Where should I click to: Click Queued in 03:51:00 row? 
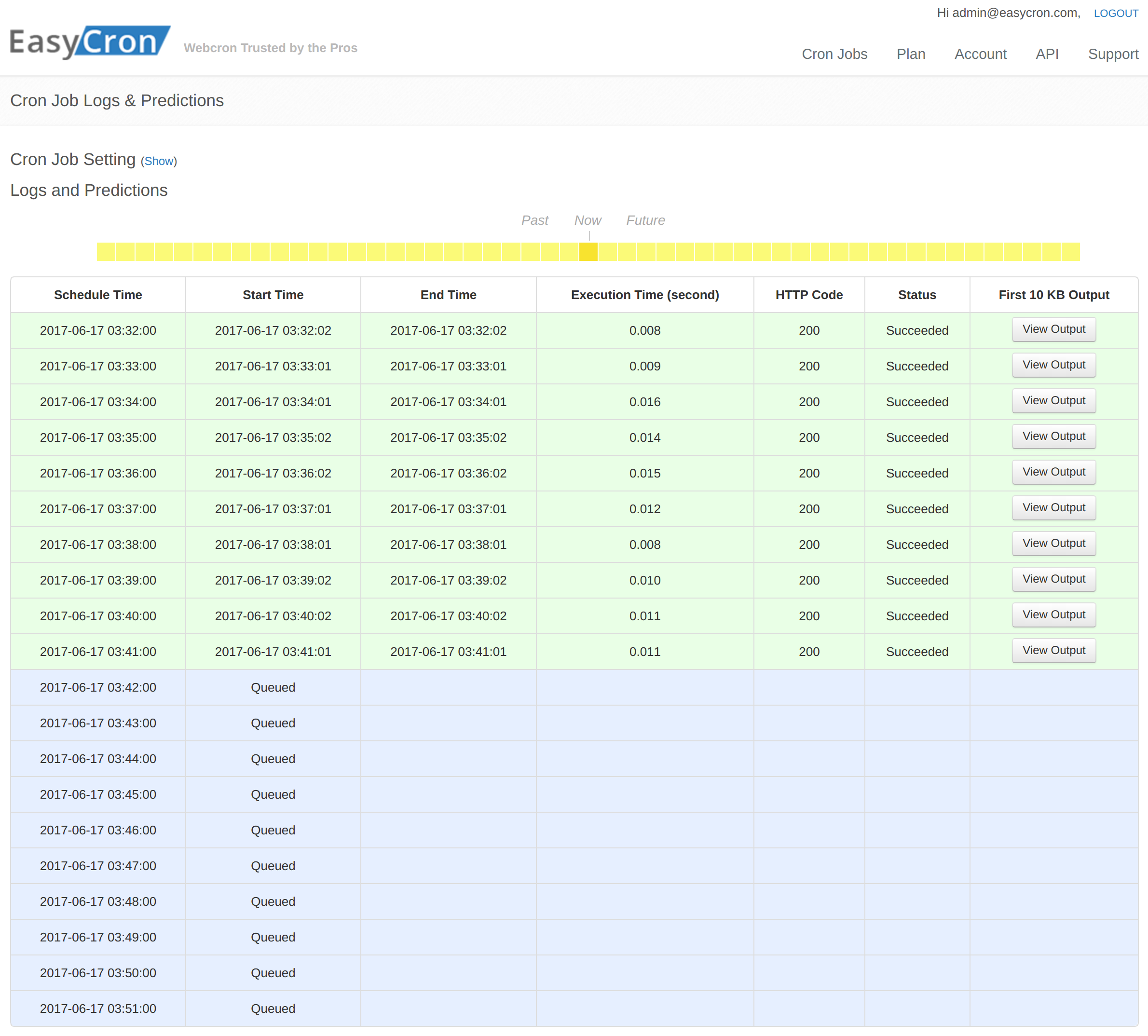273,1009
